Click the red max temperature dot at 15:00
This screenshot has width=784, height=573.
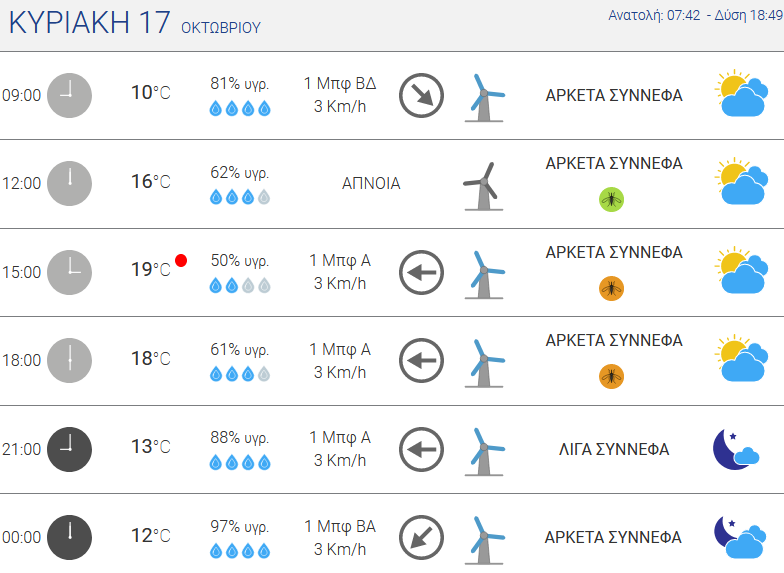[x=181, y=260]
